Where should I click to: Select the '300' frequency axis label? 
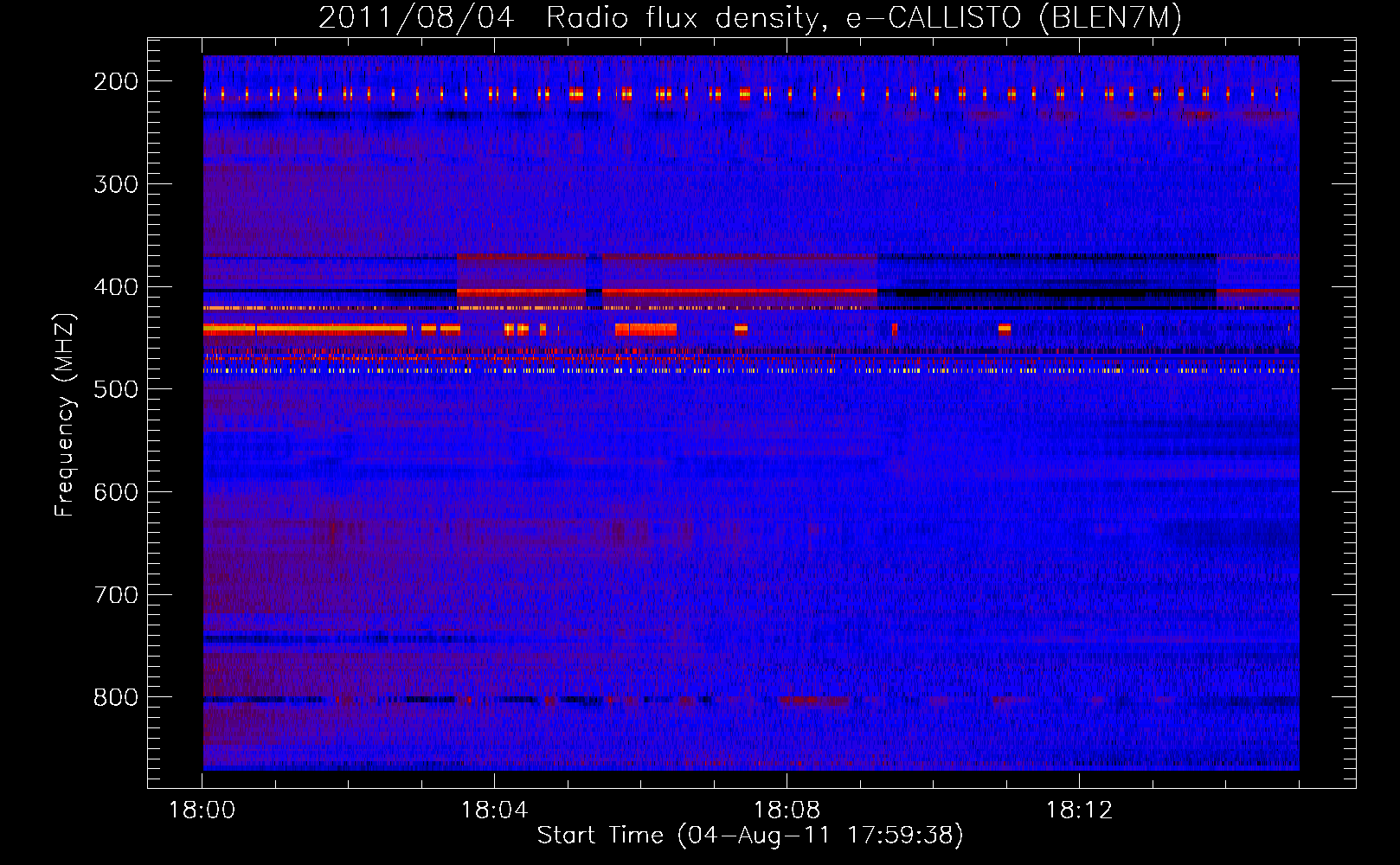[116, 184]
